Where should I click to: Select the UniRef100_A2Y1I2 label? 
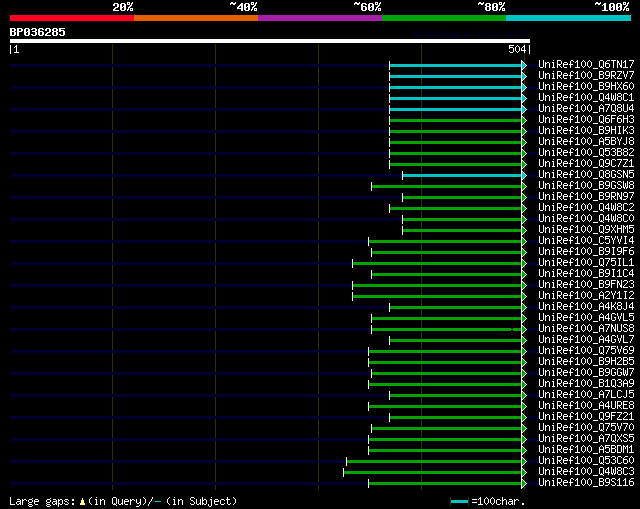[x=586, y=296]
